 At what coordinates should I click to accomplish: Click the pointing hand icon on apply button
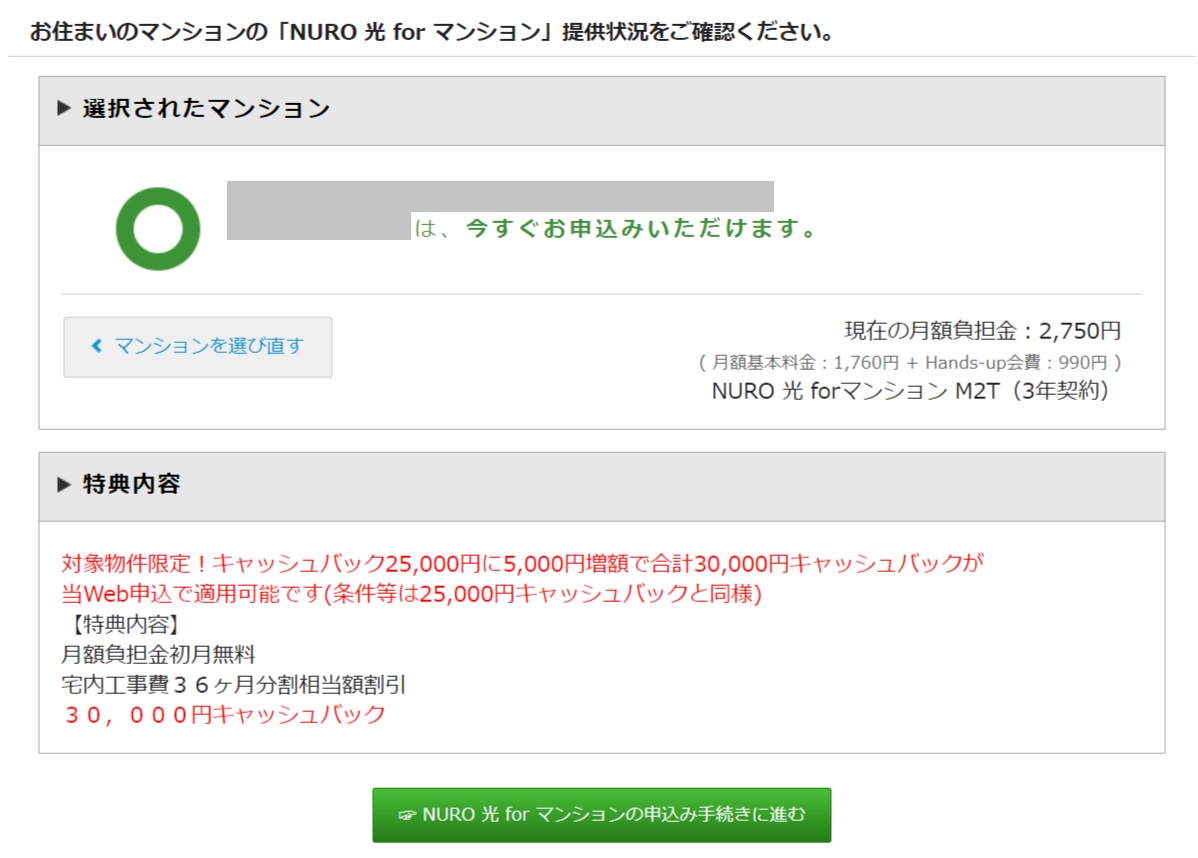pos(407,815)
